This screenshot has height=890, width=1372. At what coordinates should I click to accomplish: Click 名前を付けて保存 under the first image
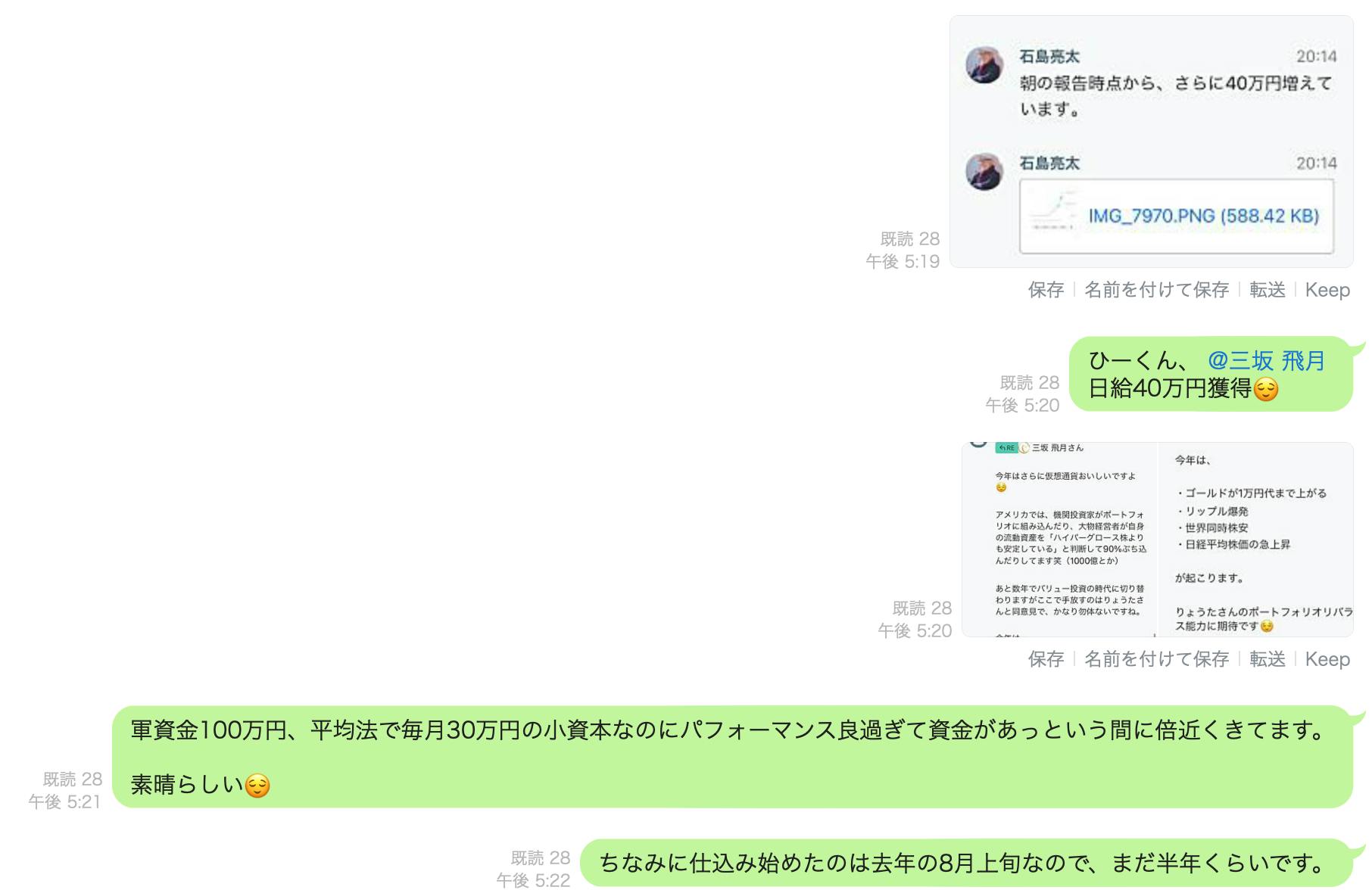click(1156, 290)
